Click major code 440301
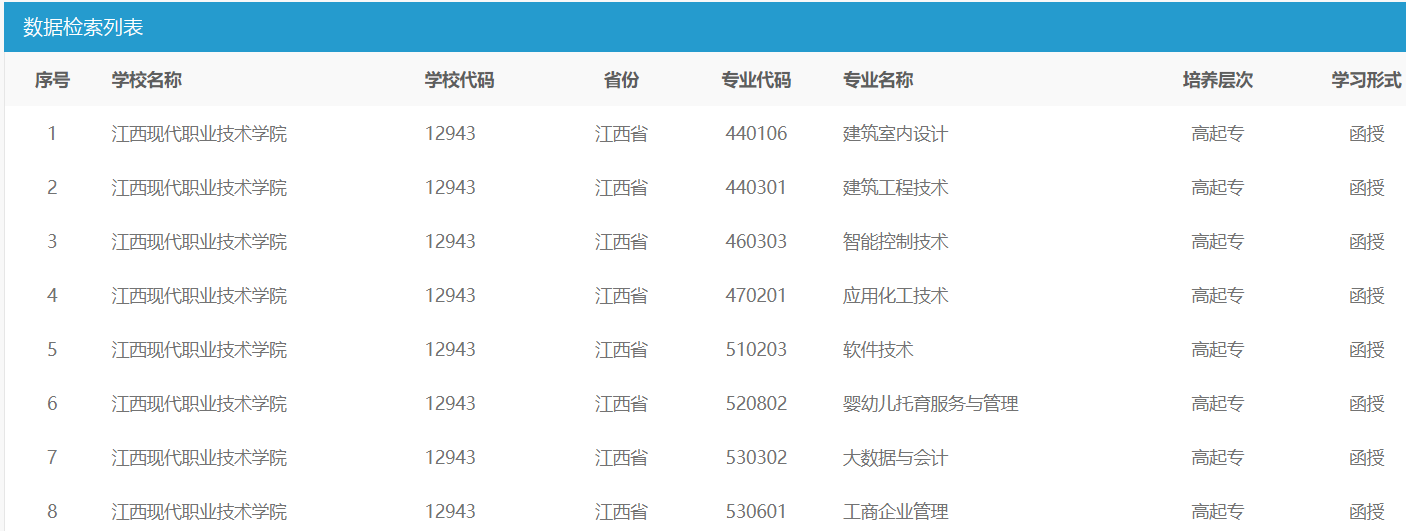The image size is (1406, 531). coord(756,187)
